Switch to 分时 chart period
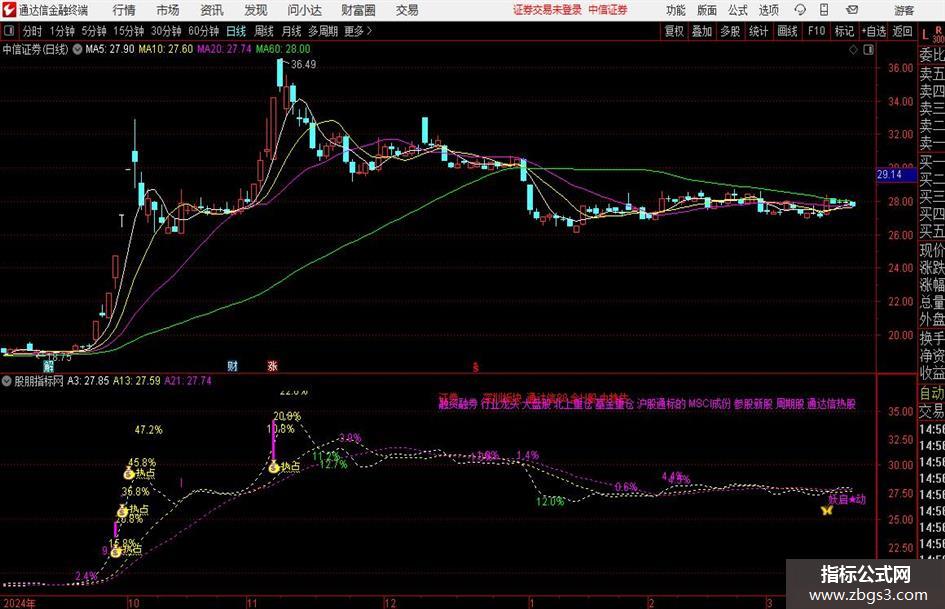This screenshot has height=609, width=945. pos(33,31)
